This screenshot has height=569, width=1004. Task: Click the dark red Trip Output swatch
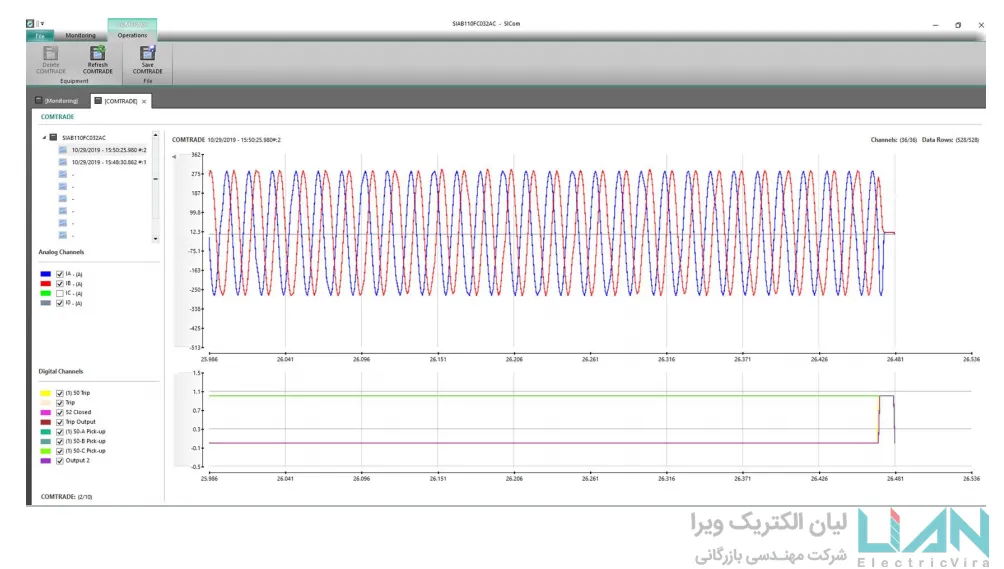pos(45,422)
